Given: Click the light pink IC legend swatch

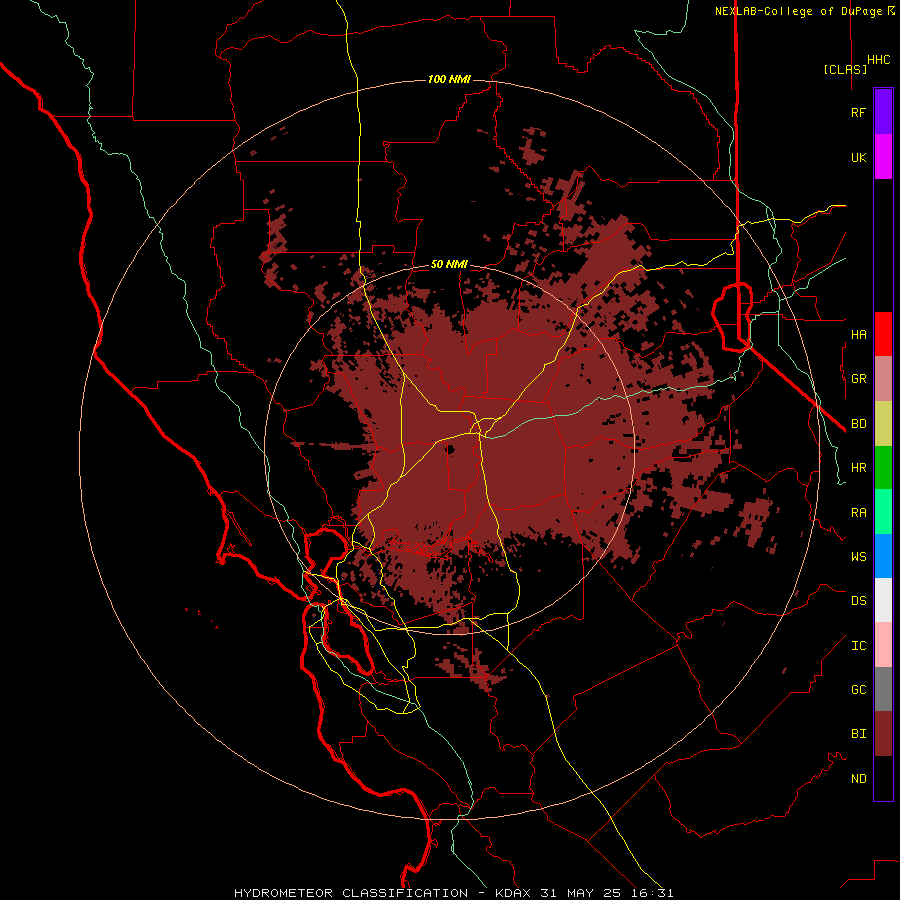Looking at the screenshot, I should click(x=883, y=645).
